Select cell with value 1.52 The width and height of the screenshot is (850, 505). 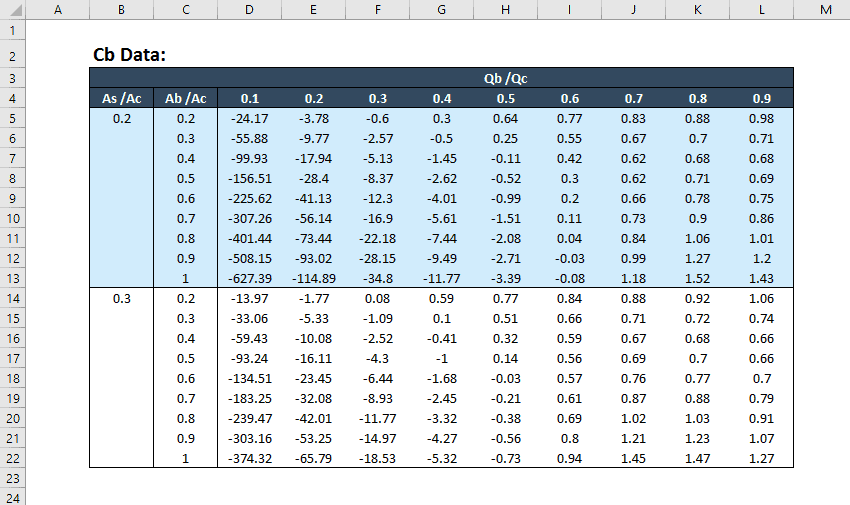pos(697,279)
